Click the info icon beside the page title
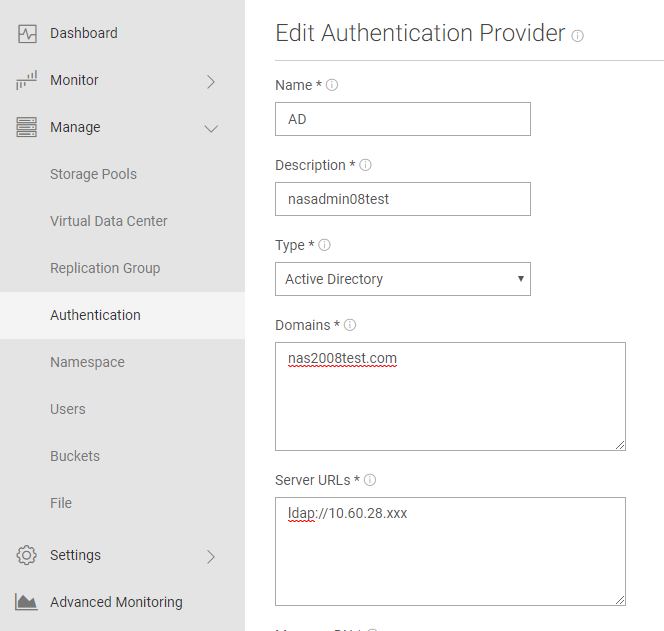This screenshot has height=631, width=664. tap(578, 36)
